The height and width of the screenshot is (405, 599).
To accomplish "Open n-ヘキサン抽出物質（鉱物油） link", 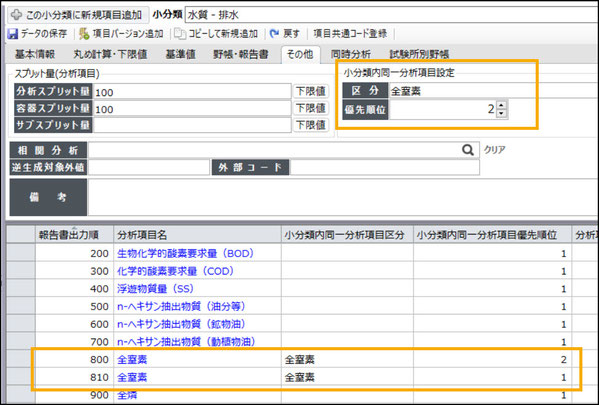I will (x=181, y=324).
